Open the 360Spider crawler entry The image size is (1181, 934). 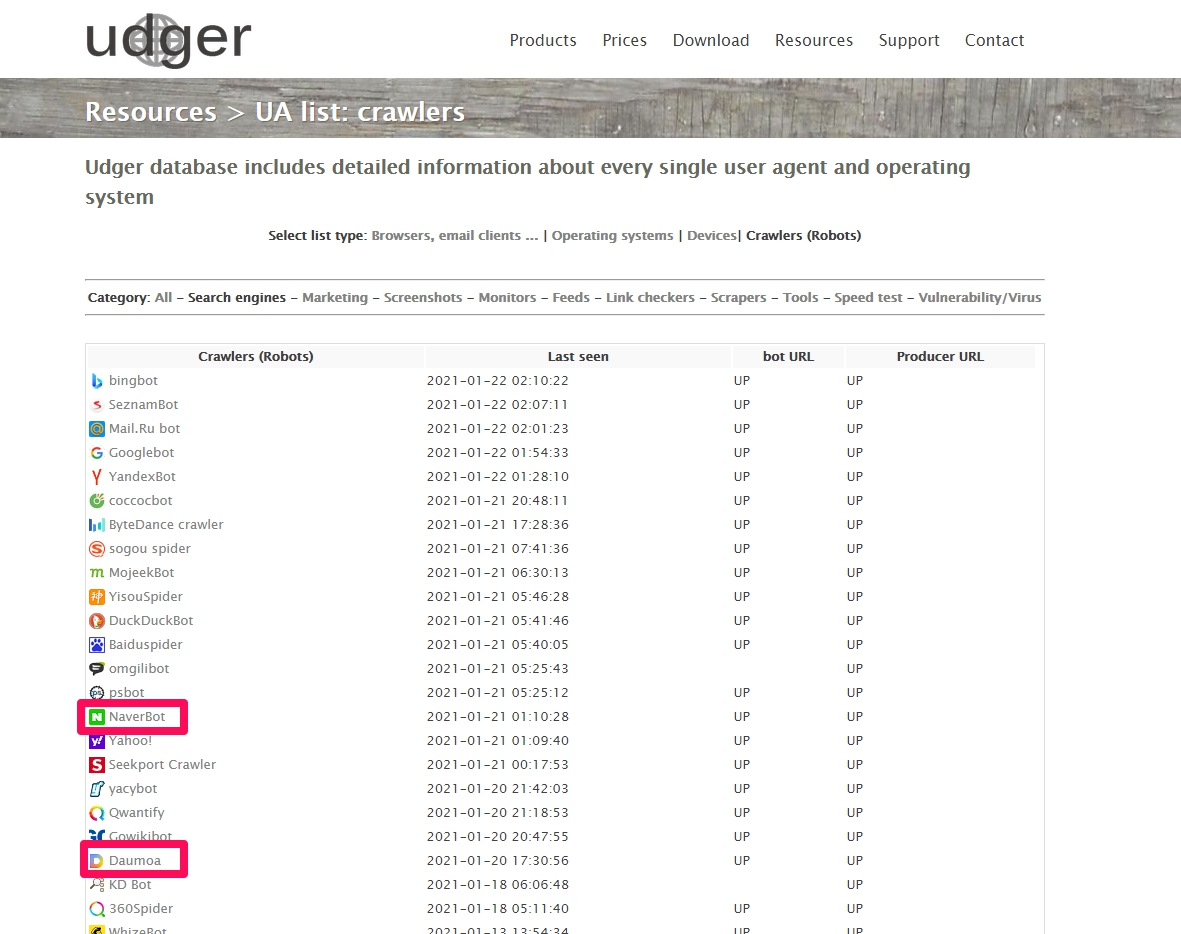[x=141, y=909]
